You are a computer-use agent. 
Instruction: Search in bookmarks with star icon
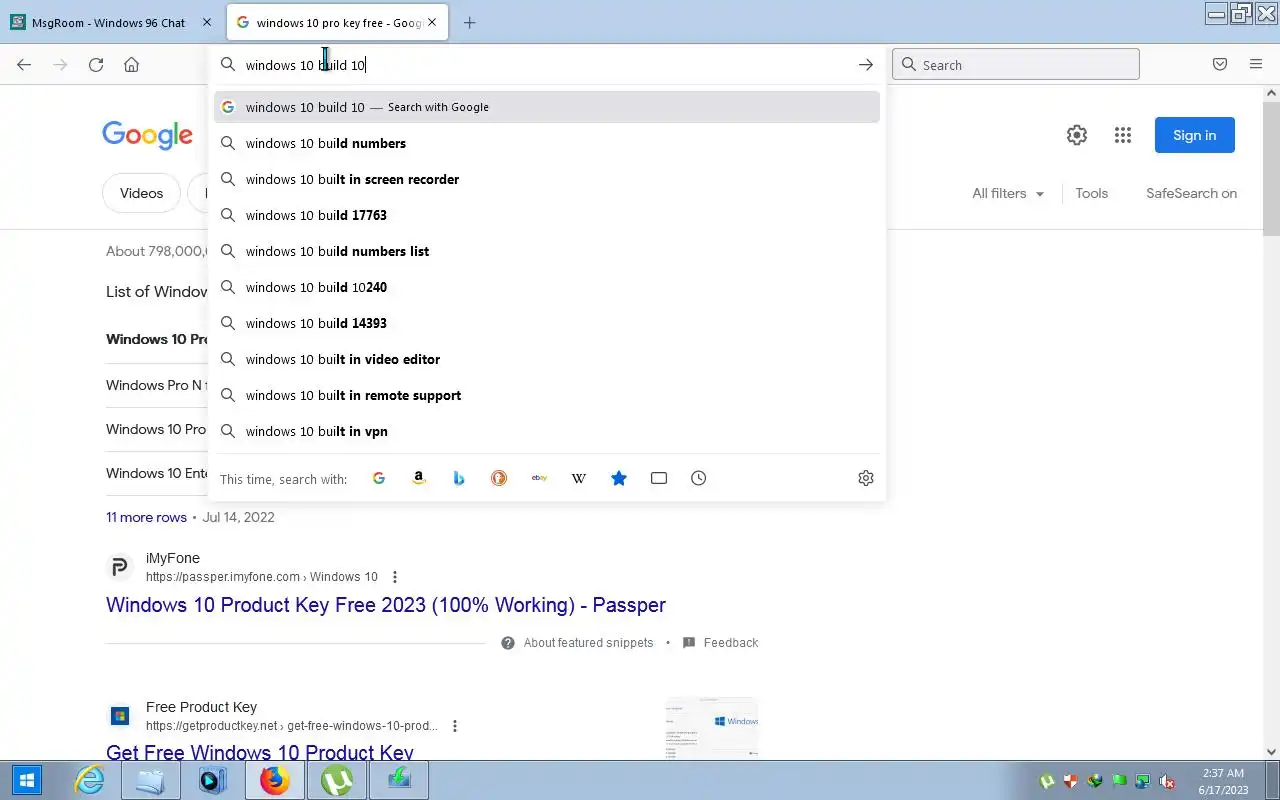point(619,478)
